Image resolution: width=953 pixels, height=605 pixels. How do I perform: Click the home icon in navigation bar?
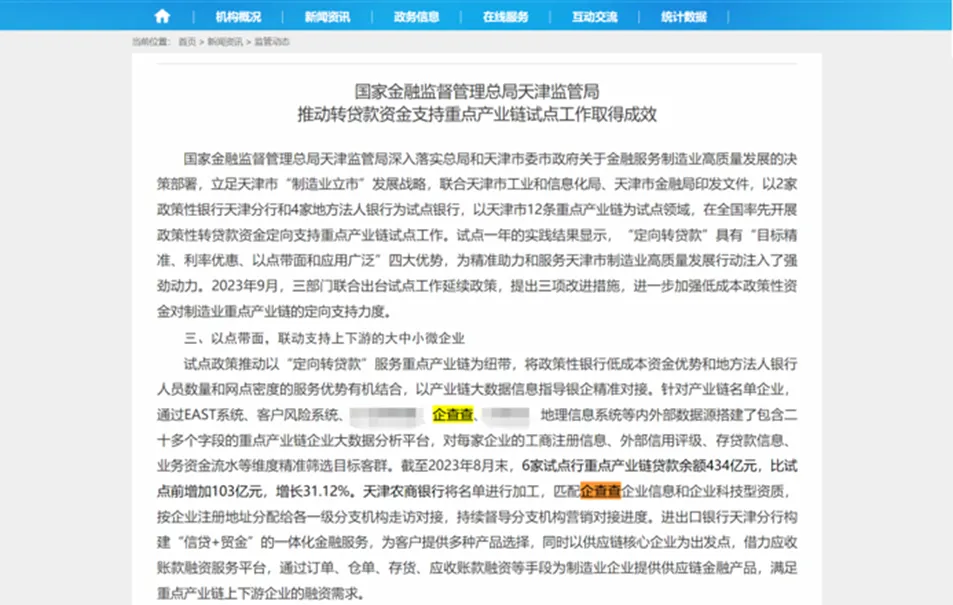[x=162, y=16]
